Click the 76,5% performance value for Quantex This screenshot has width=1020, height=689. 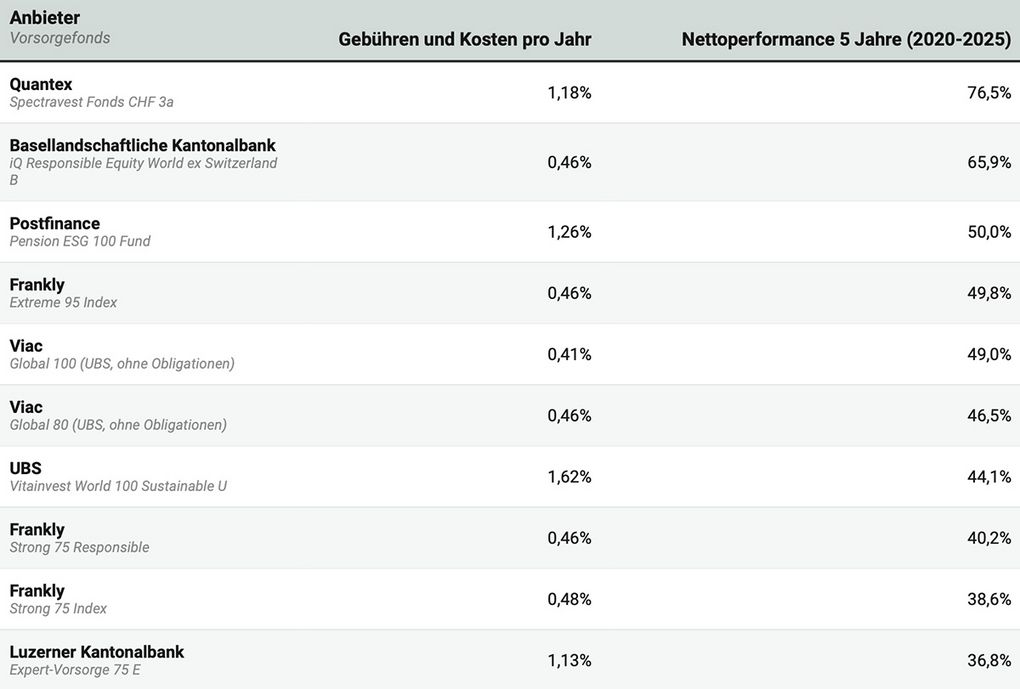click(x=989, y=93)
